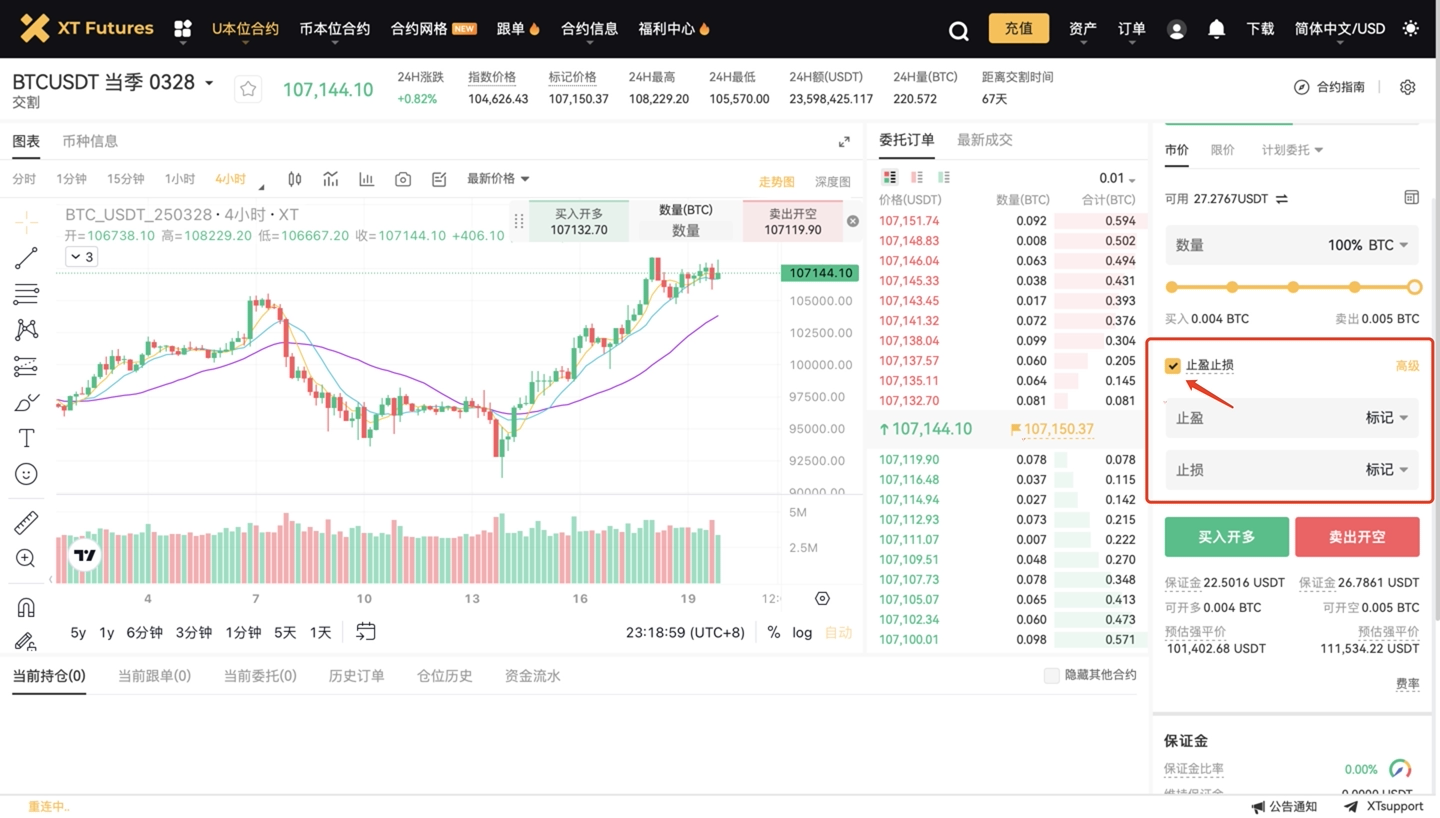The image size is (1440, 818).
Task: Open the search magnifier in top bar
Action: [958, 30]
